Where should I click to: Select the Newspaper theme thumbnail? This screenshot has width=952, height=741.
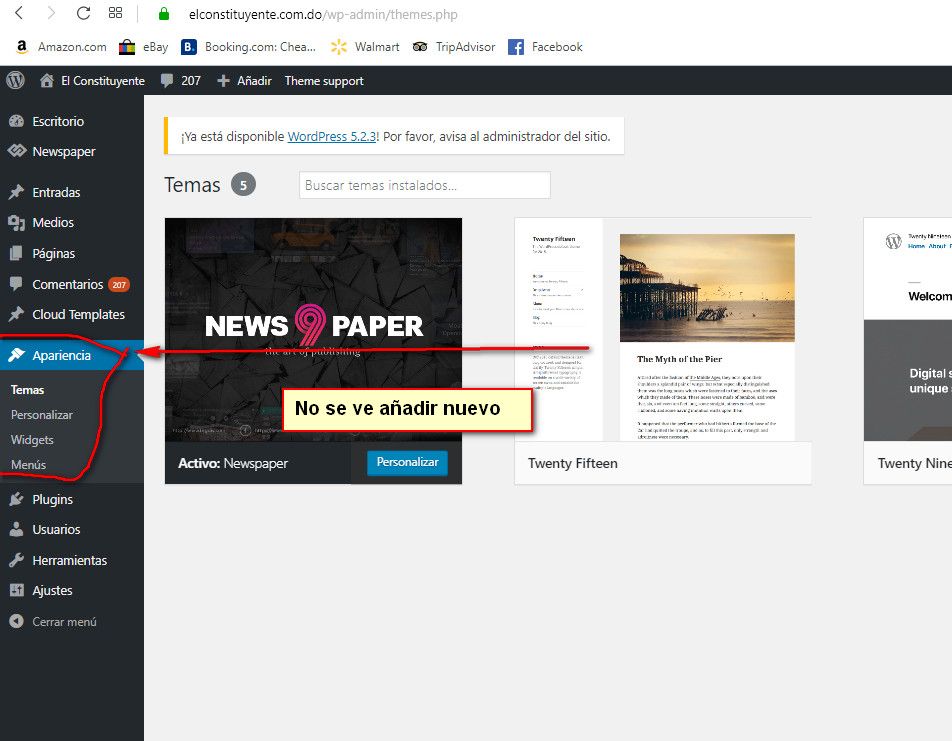point(313,330)
